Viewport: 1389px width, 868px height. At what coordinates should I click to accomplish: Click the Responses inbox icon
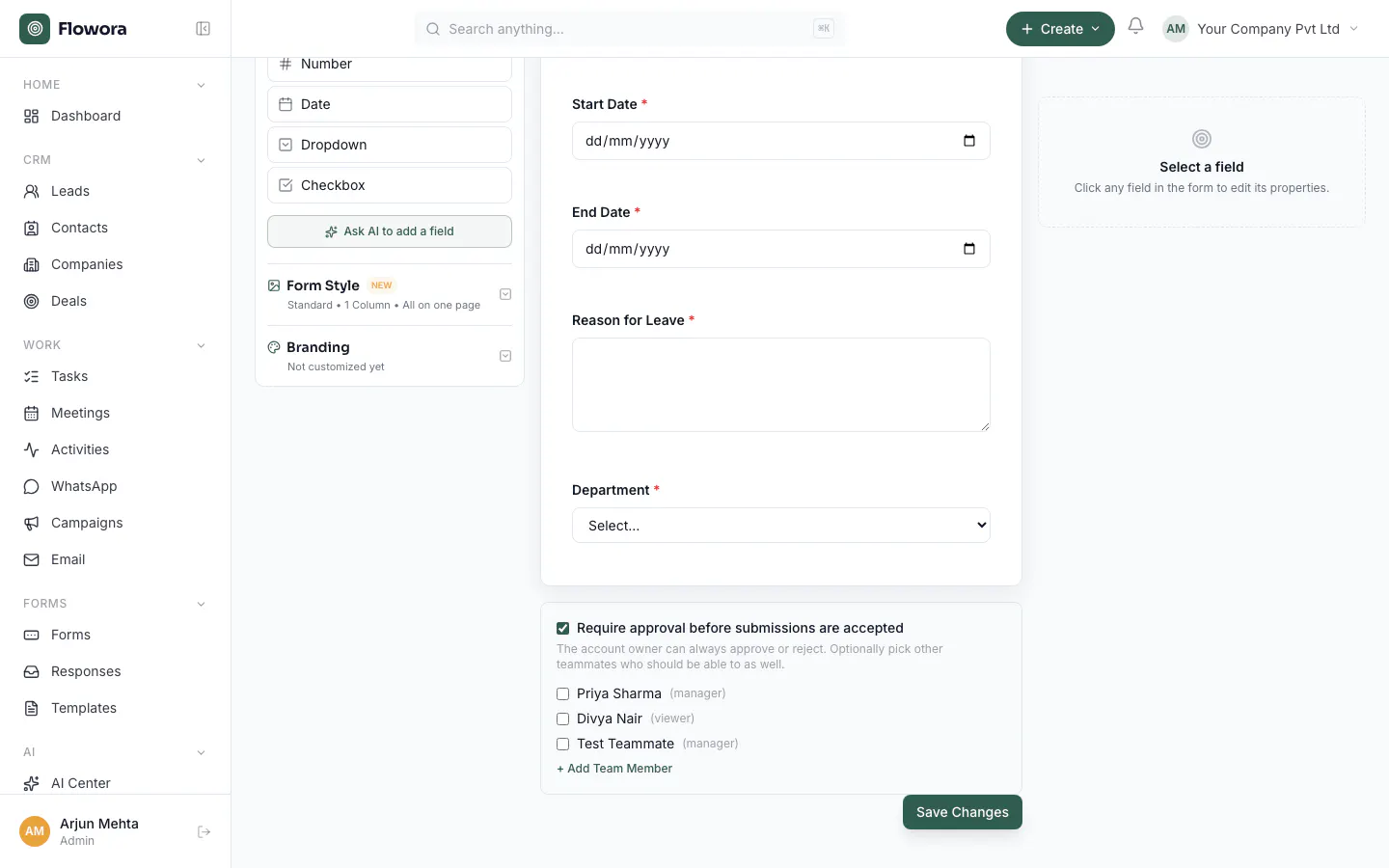tap(32, 671)
